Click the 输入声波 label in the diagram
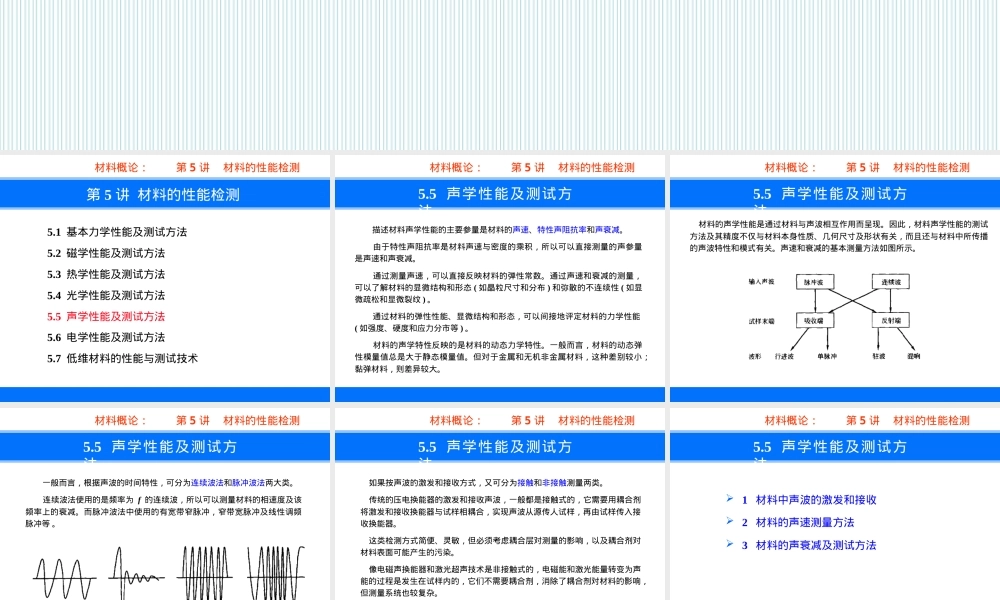Image resolution: width=1000 pixels, height=600 pixels. click(761, 281)
